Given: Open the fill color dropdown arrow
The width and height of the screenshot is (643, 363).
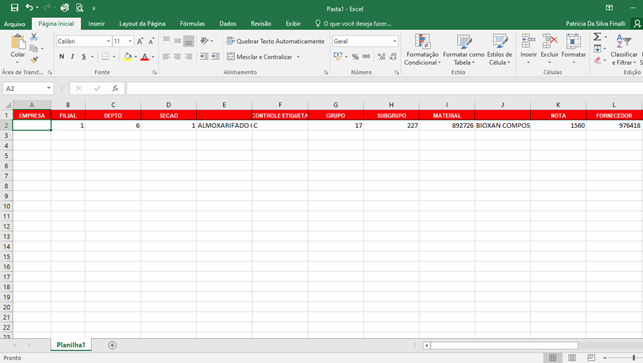Looking at the screenshot, I should (x=136, y=57).
